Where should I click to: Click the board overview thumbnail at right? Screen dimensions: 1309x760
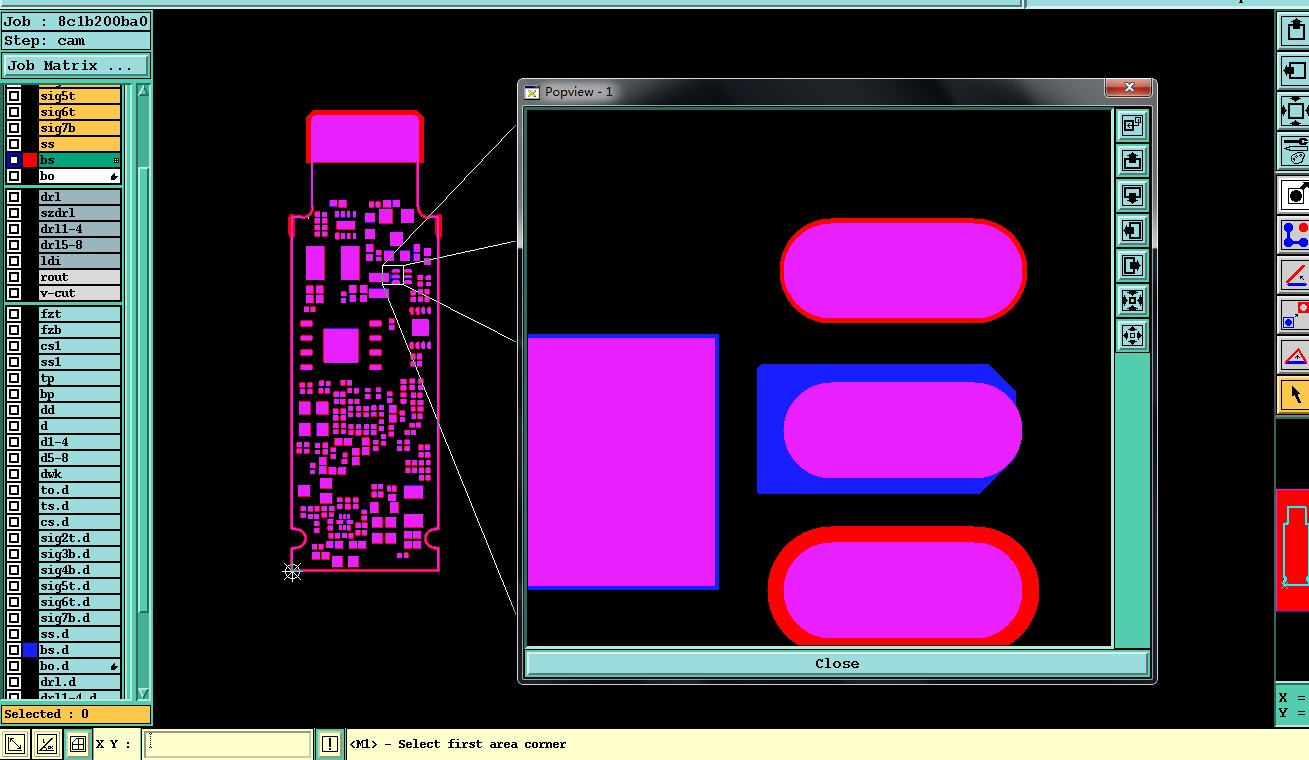click(x=1294, y=549)
